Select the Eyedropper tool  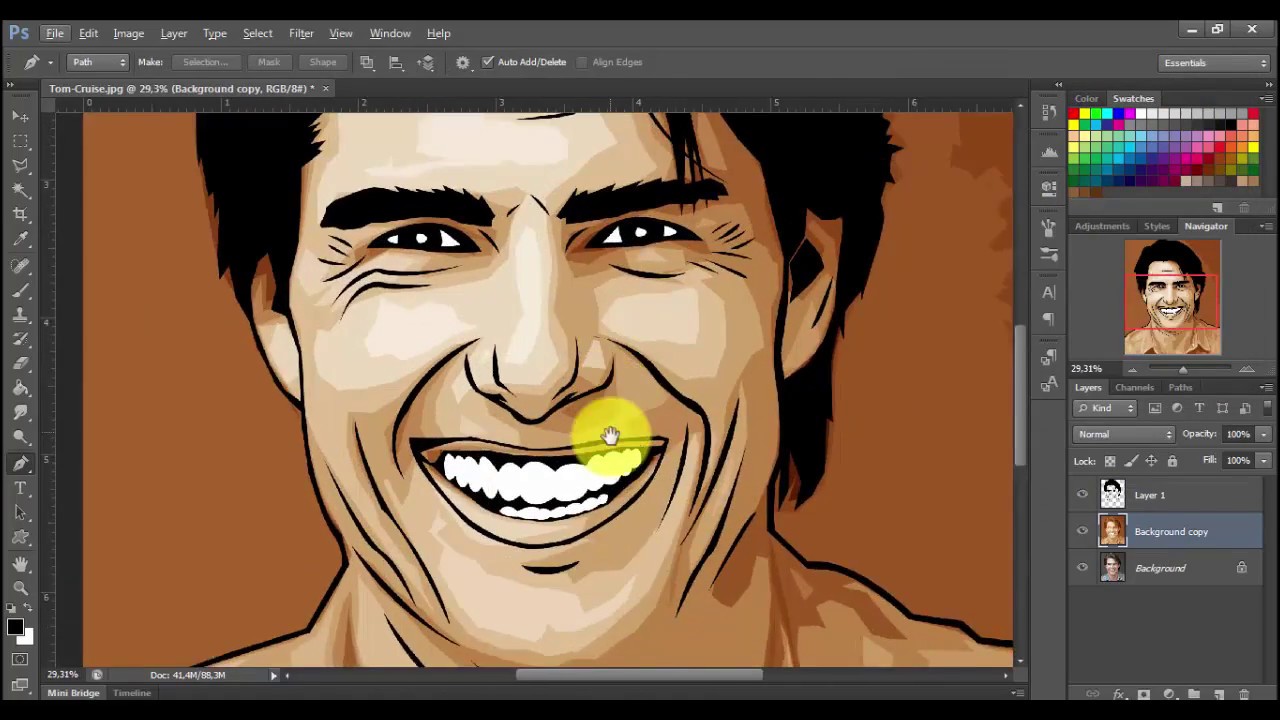click(21, 240)
